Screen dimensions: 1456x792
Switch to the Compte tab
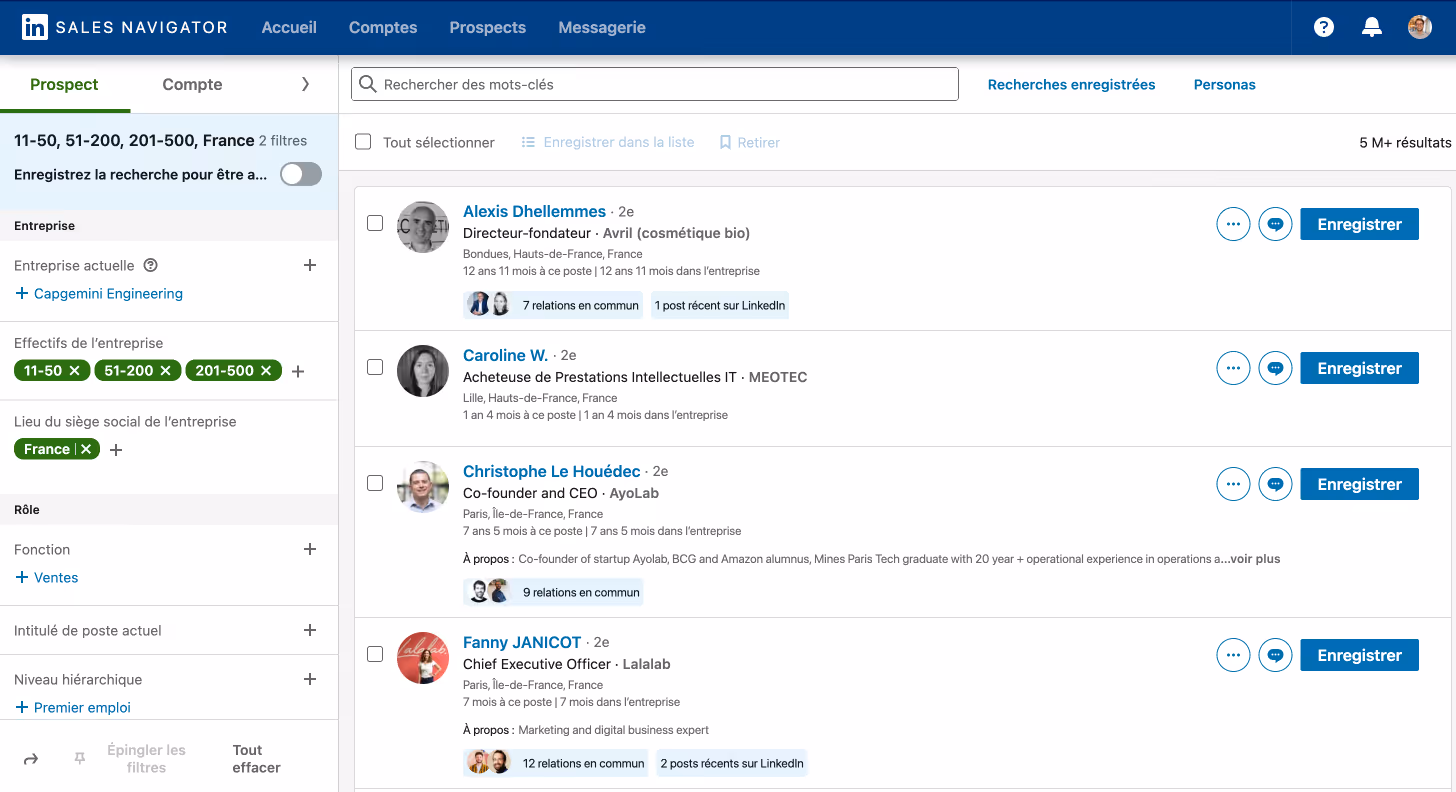coord(192,85)
